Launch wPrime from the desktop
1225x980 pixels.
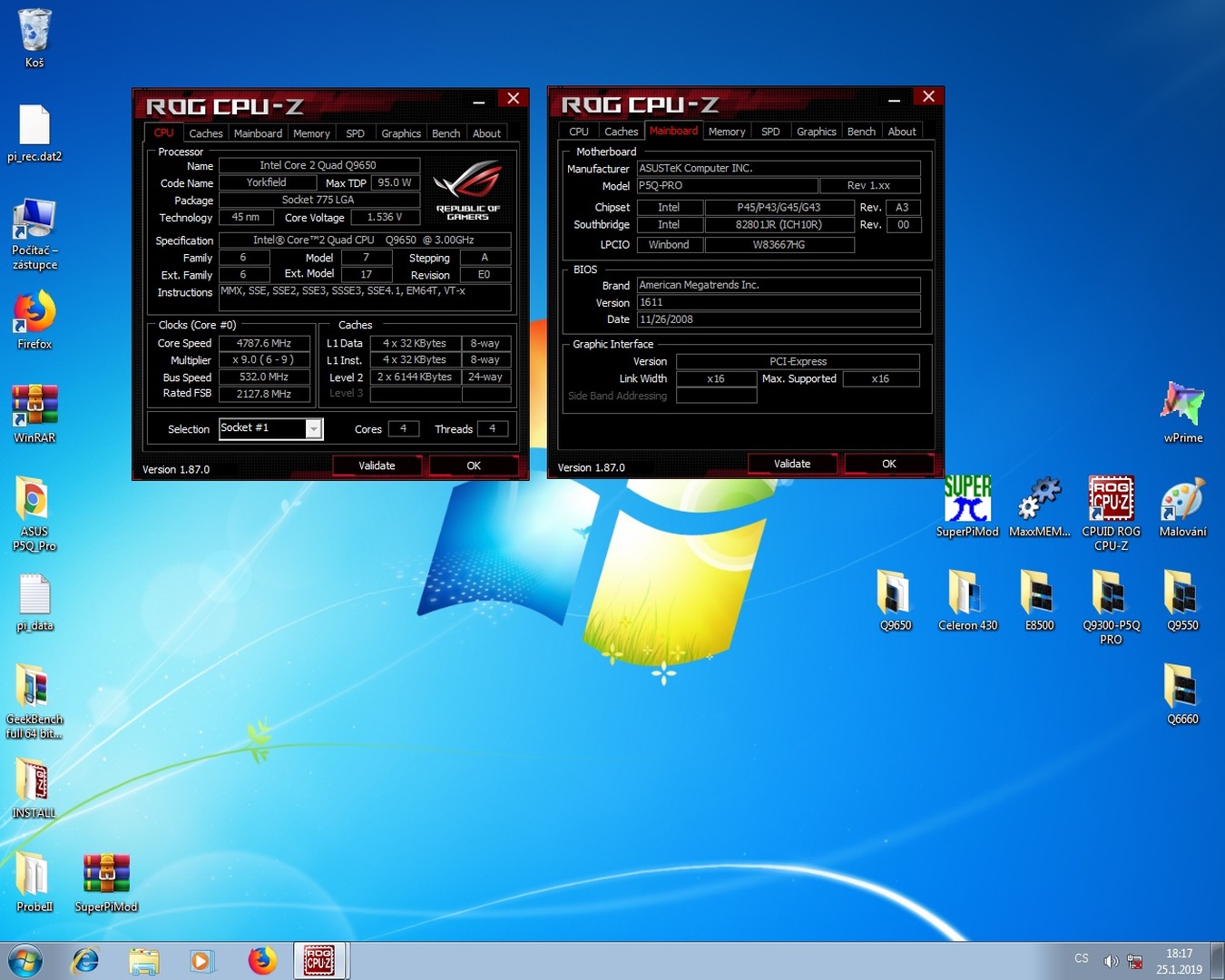click(1183, 414)
